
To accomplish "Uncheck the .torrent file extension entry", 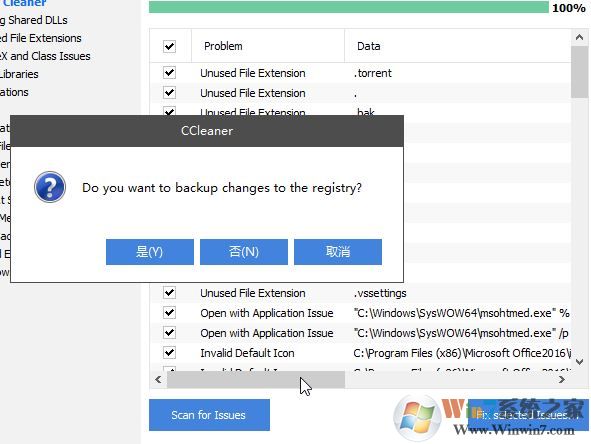I will click(x=169, y=72).
